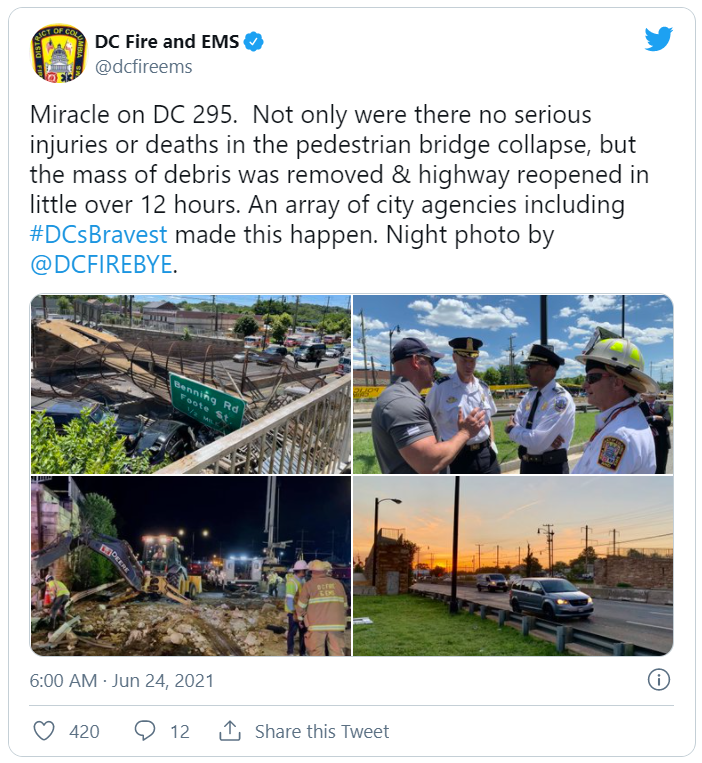Click the share upload arrow icon

click(230, 730)
